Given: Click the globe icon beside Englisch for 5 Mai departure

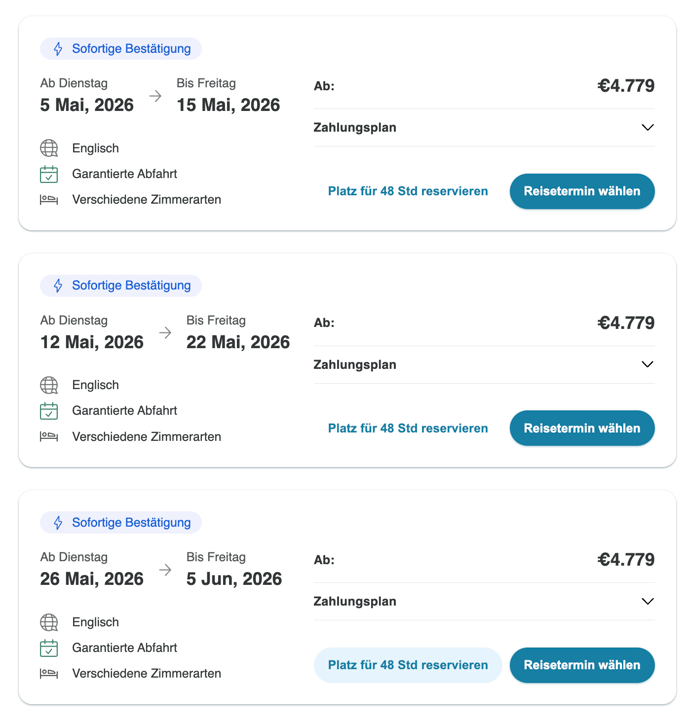Looking at the screenshot, I should pyautogui.click(x=49, y=148).
